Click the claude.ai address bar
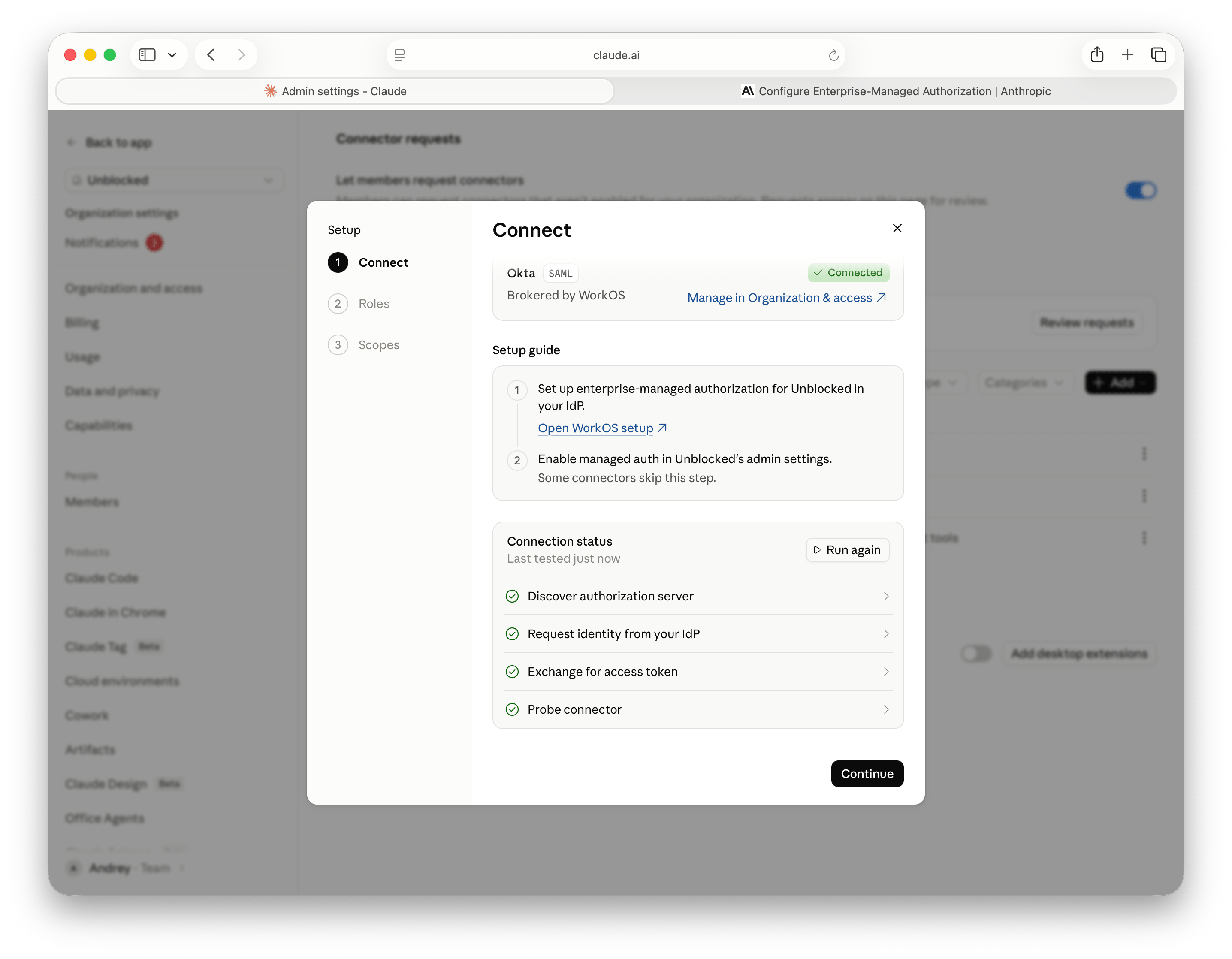 (x=616, y=55)
